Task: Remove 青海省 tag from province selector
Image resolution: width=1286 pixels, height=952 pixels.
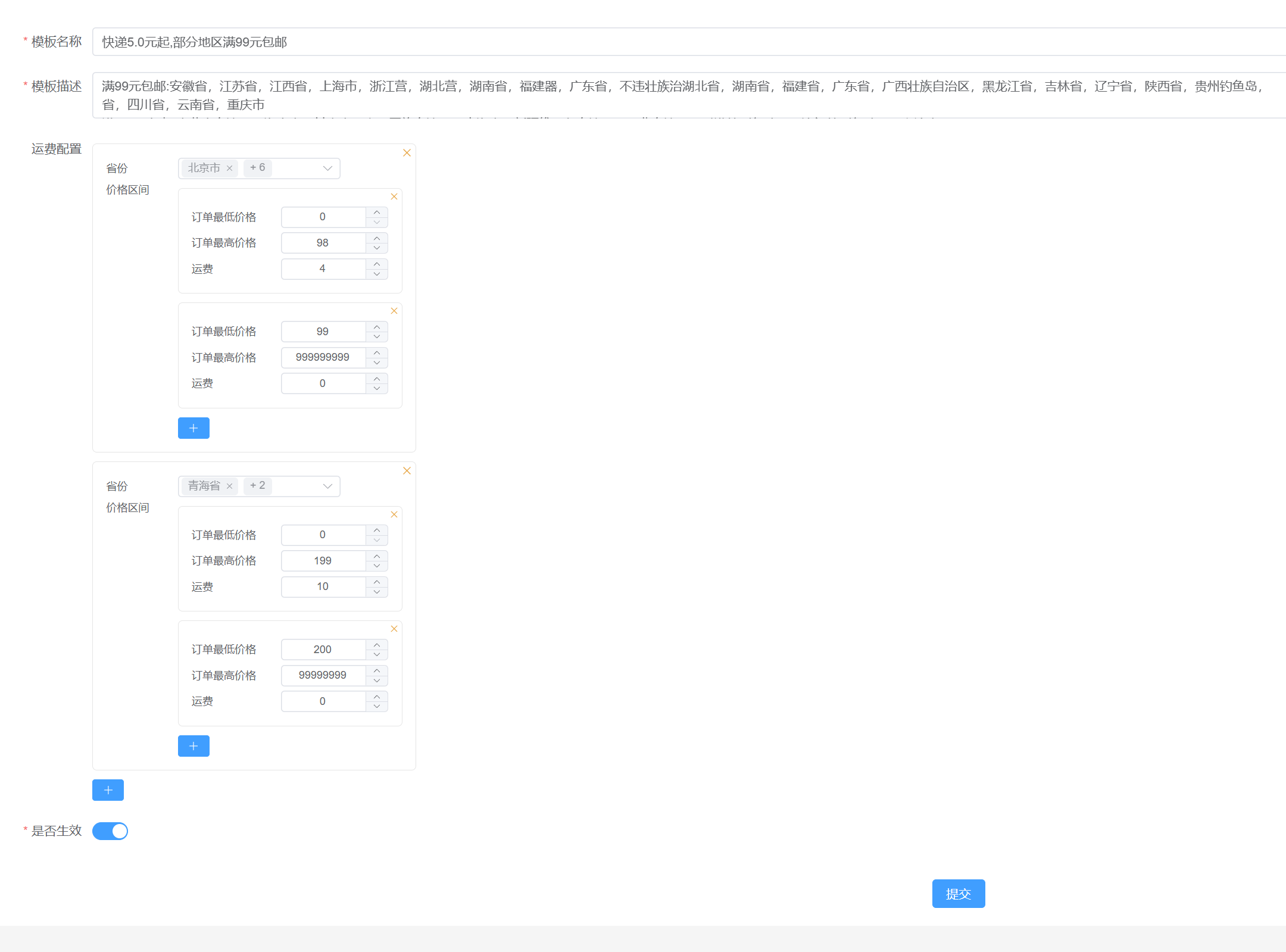Action: [229, 486]
